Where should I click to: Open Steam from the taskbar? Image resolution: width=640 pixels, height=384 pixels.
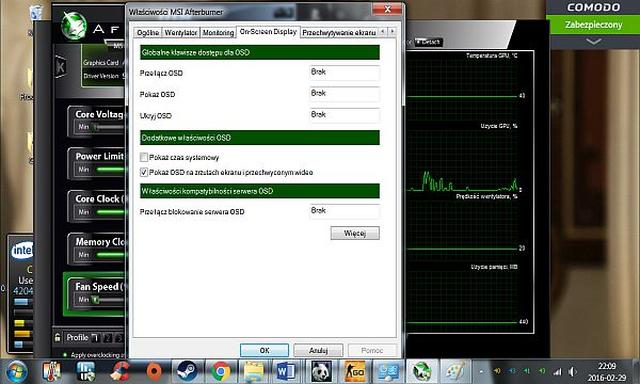pyautogui.click(x=187, y=371)
